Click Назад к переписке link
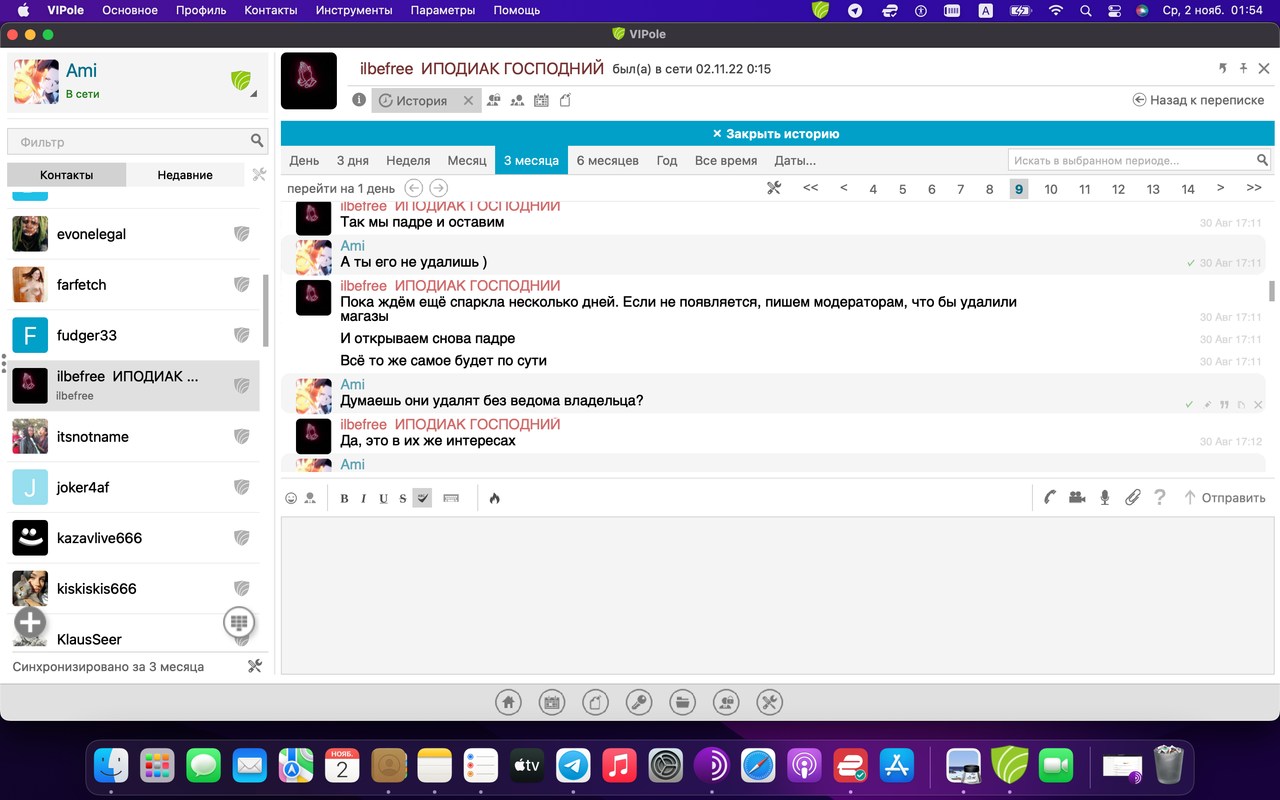The height and width of the screenshot is (800, 1280). (1198, 100)
